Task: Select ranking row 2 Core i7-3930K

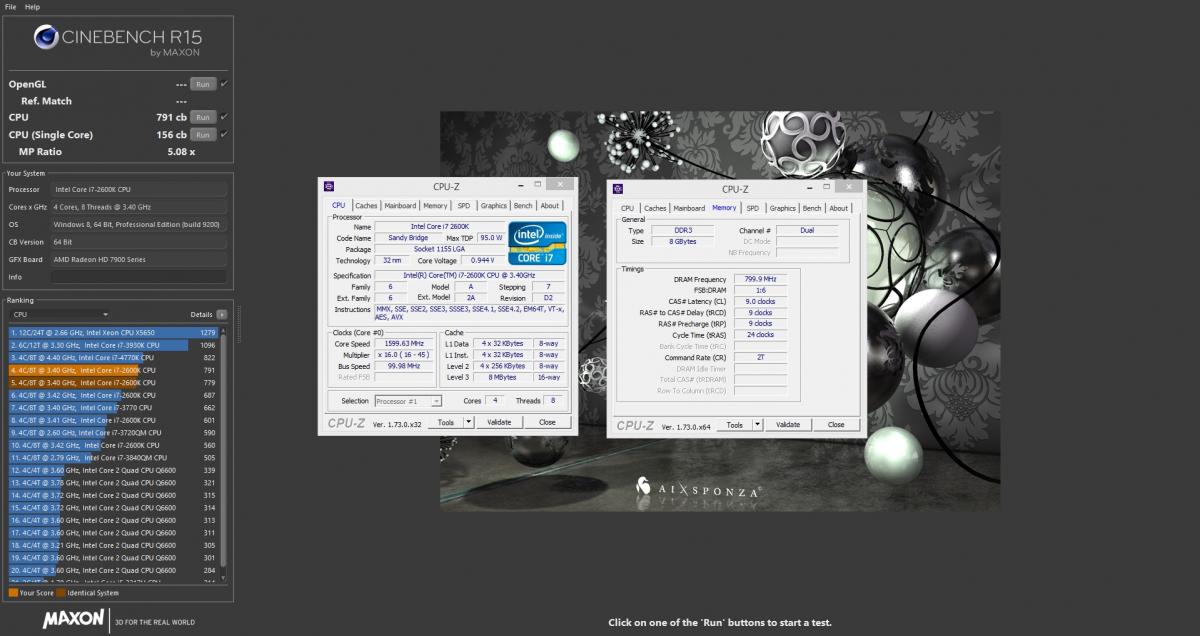Action: pos(113,345)
